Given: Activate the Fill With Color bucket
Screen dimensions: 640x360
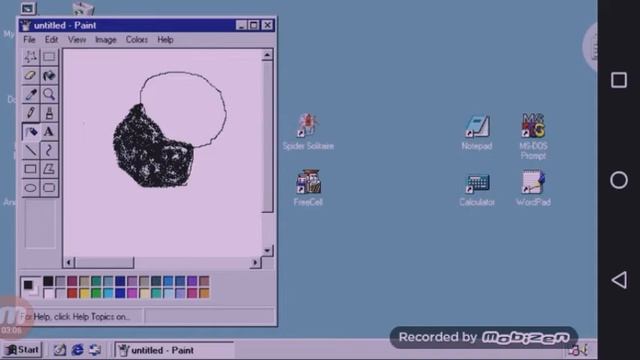Looking at the screenshot, I should click(x=49, y=76).
